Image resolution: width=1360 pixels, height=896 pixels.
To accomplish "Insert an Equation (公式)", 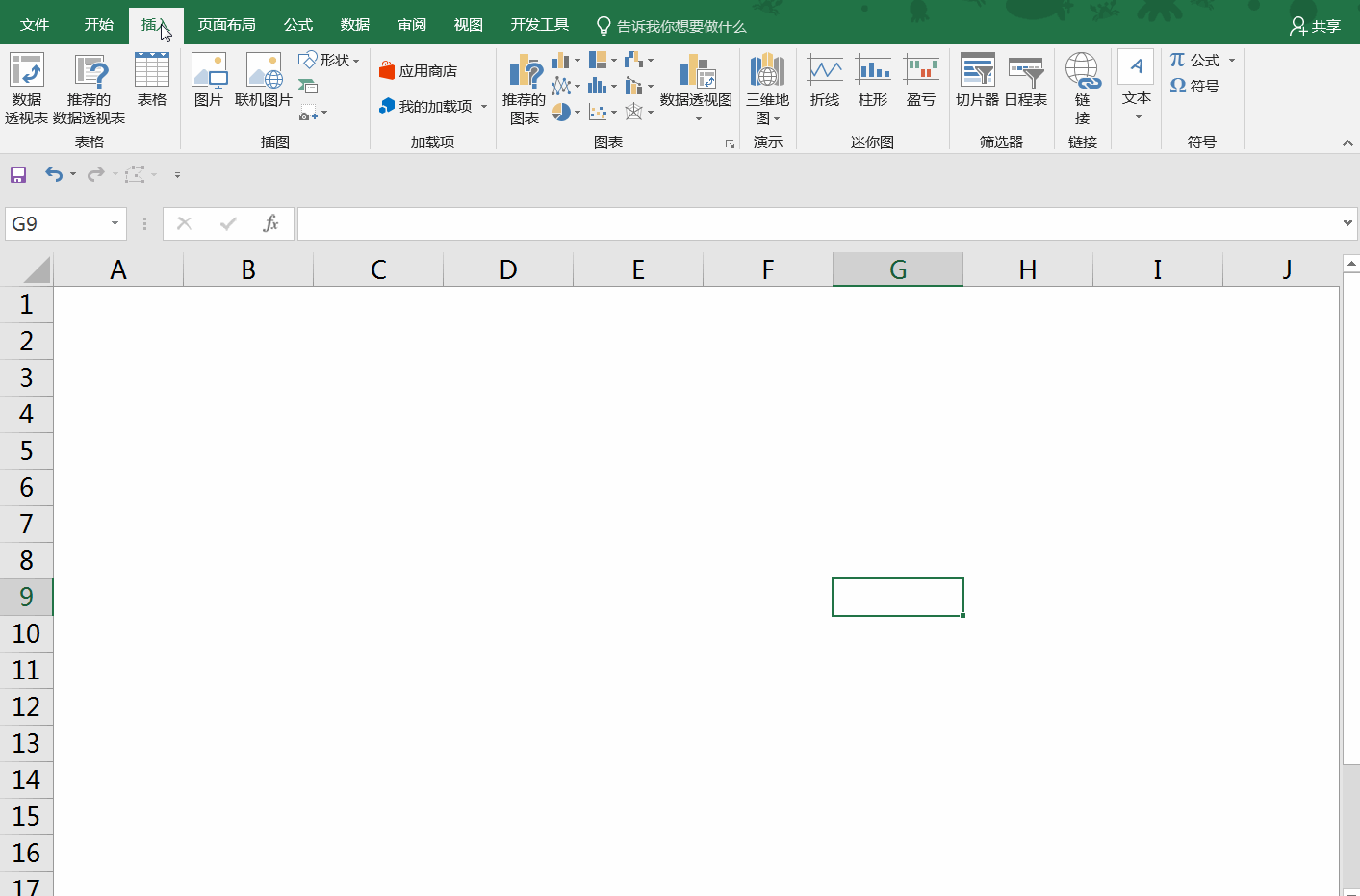I will pyautogui.click(x=1194, y=60).
